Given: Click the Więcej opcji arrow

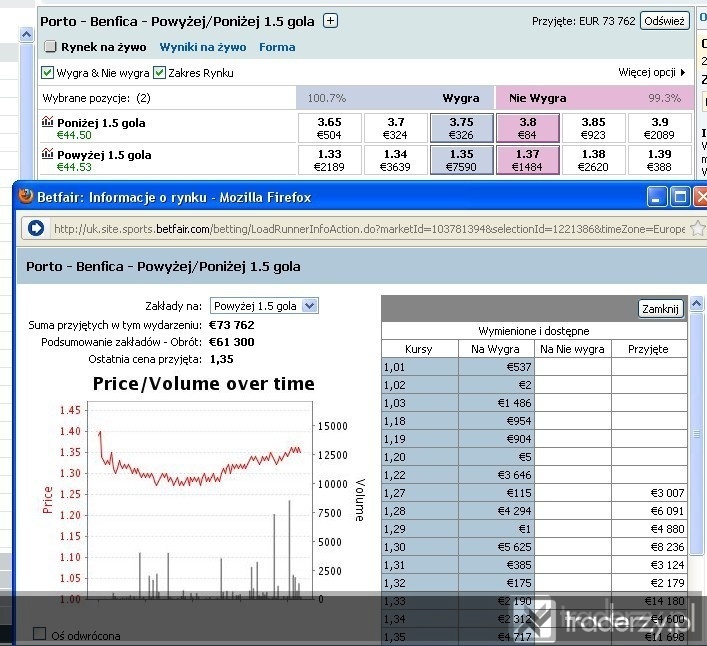Looking at the screenshot, I should [x=683, y=72].
